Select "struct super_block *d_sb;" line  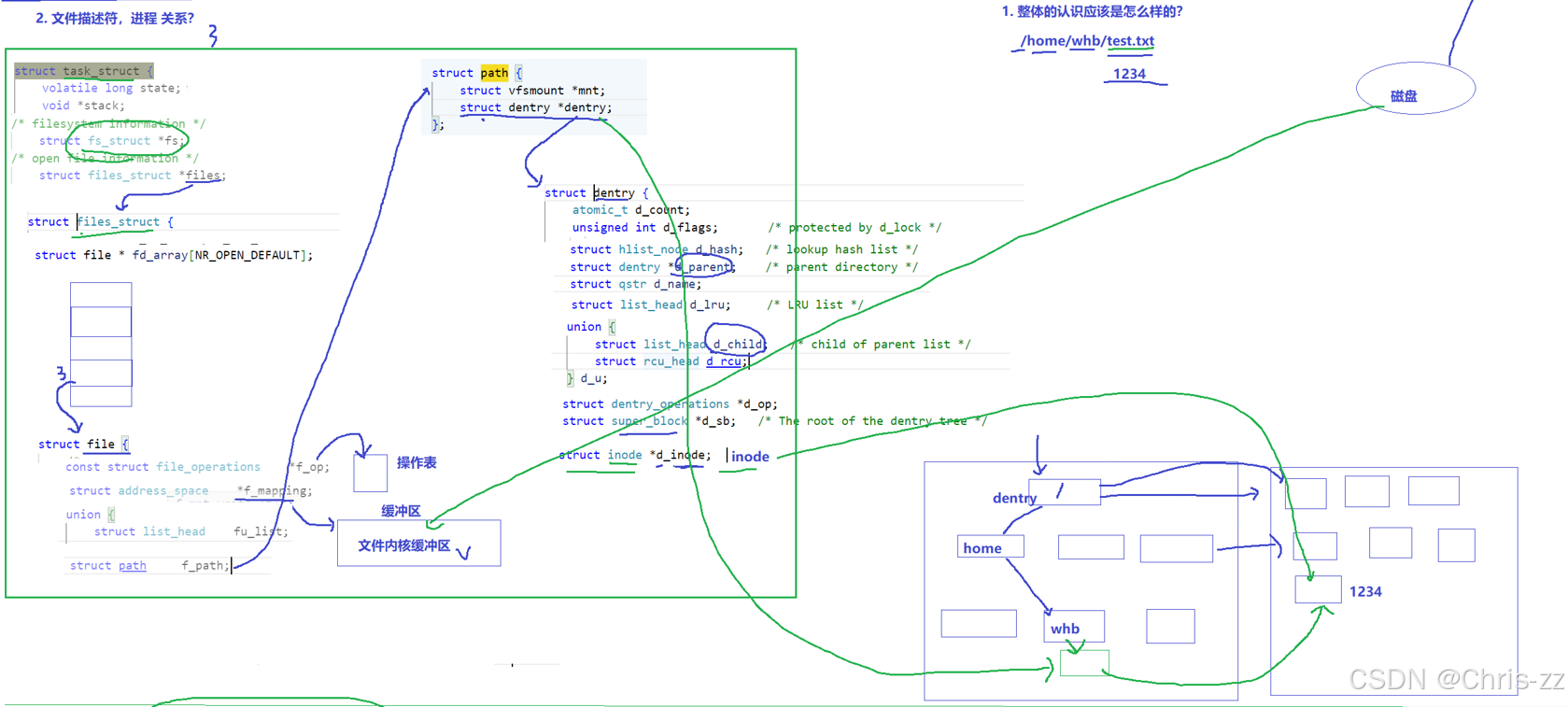pyautogui.click(x=649, y=421)
